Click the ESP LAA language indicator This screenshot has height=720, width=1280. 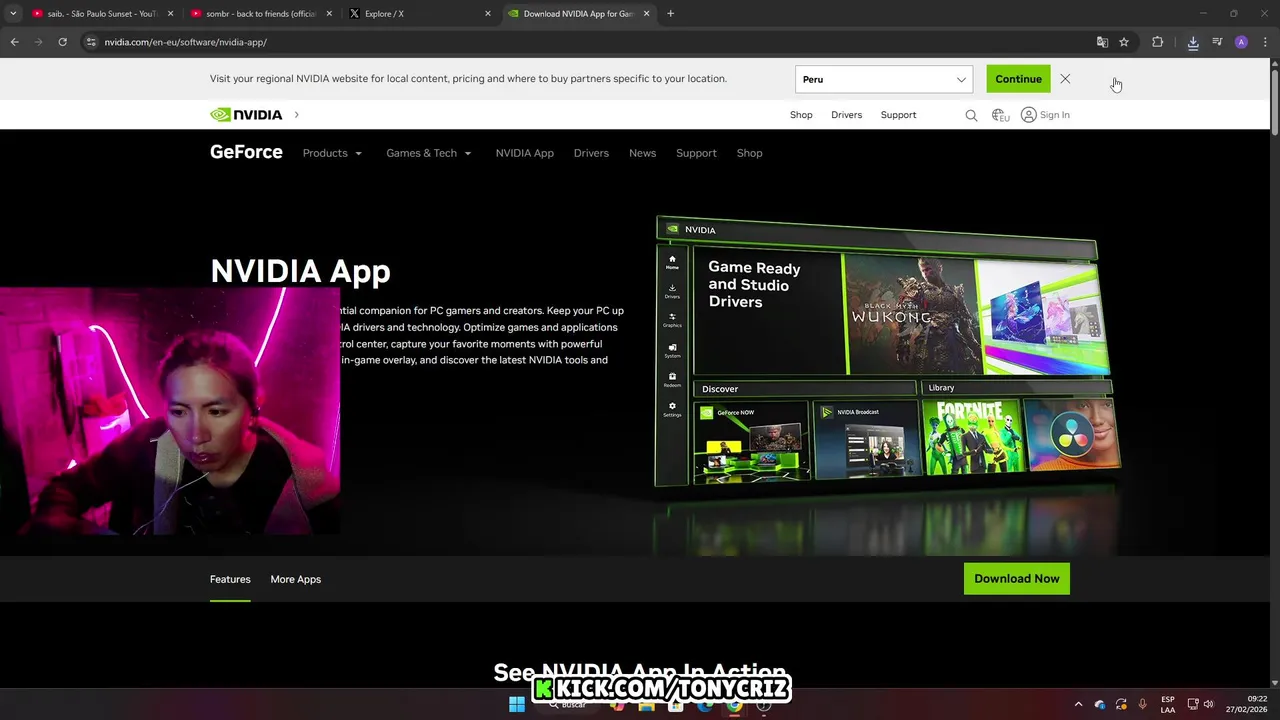1168,705
